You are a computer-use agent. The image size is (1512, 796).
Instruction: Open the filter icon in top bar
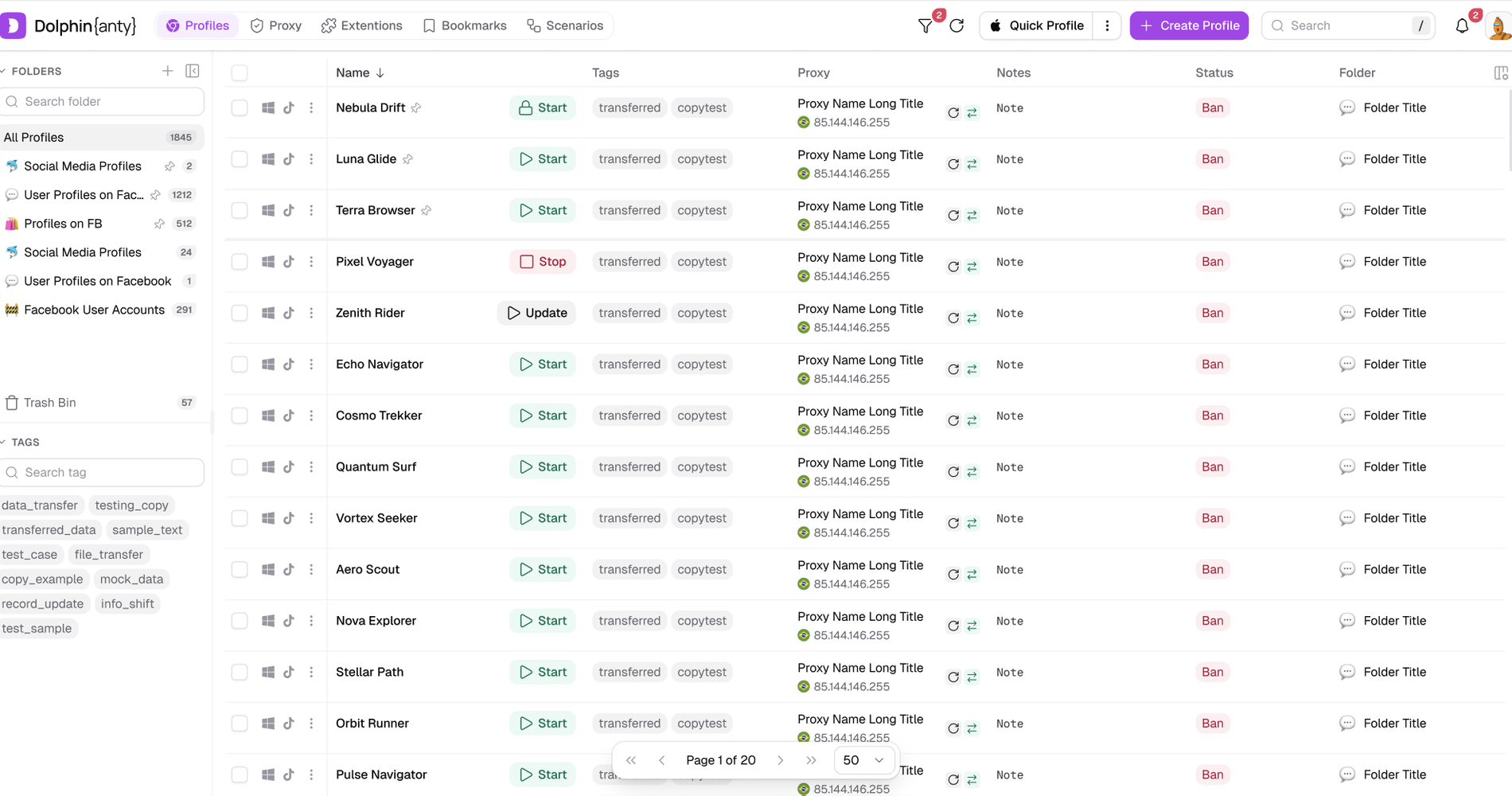coord(926,25)
